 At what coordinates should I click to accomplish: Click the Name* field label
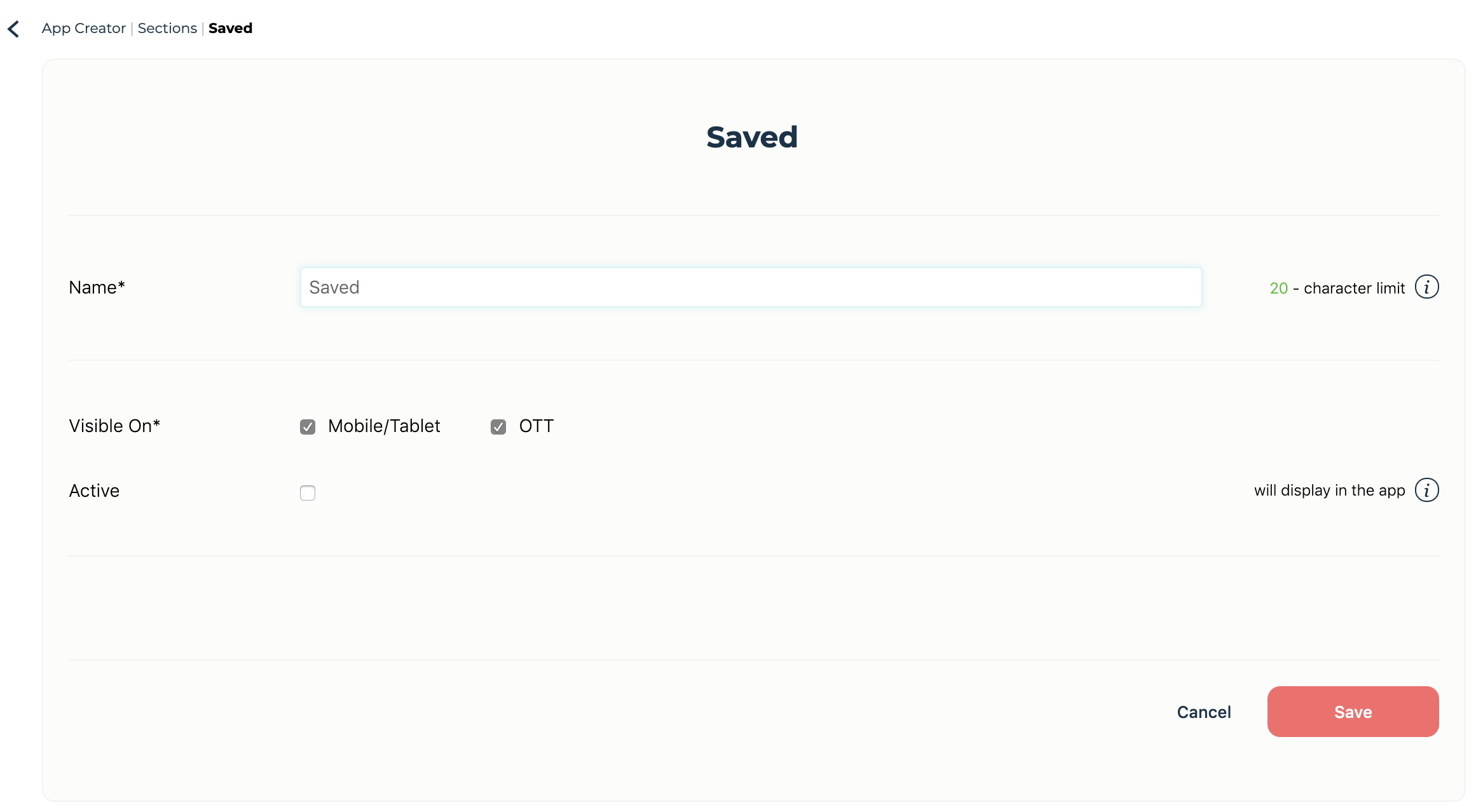click(97, 287)
